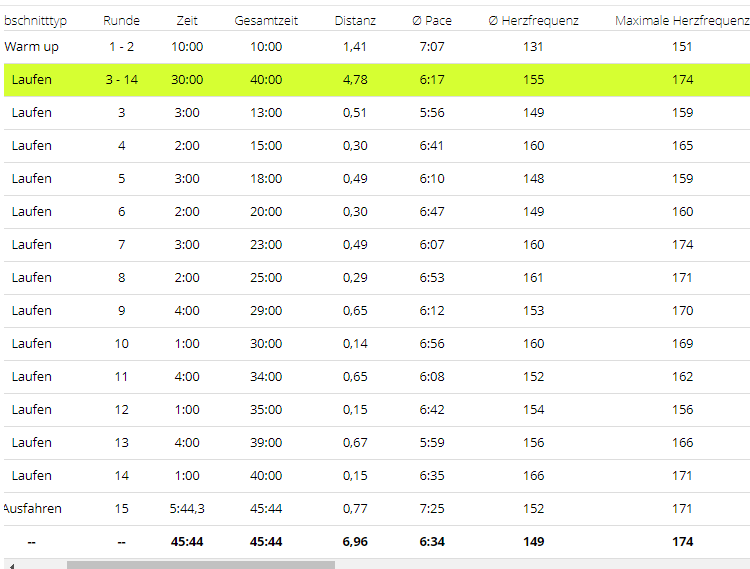Click the Ø Herzfrequenz column header
The image size is (750, 569).
[533, 20]
